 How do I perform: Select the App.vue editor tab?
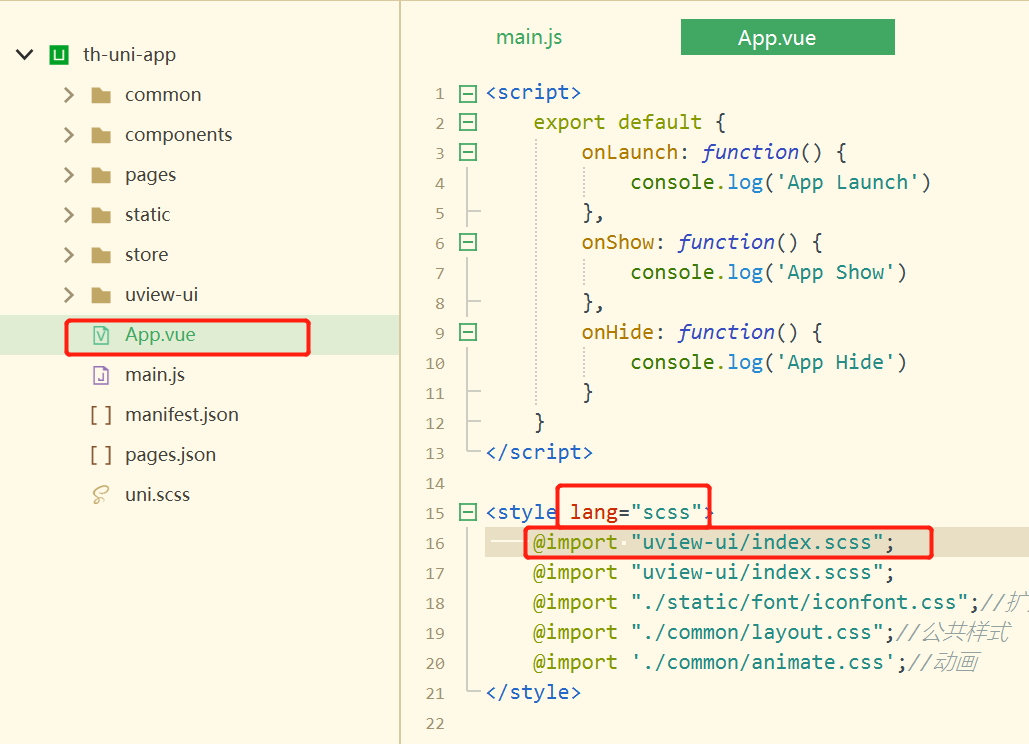click(788, 37)
